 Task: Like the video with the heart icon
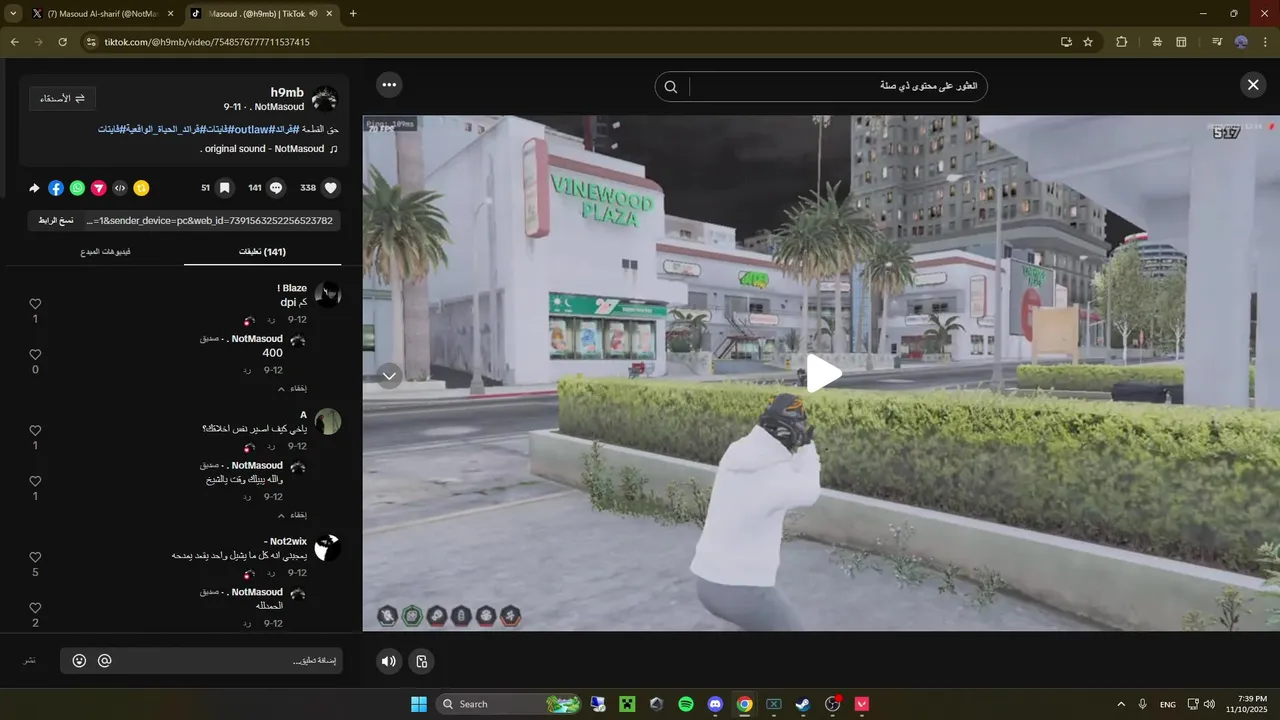click(331, 188)
